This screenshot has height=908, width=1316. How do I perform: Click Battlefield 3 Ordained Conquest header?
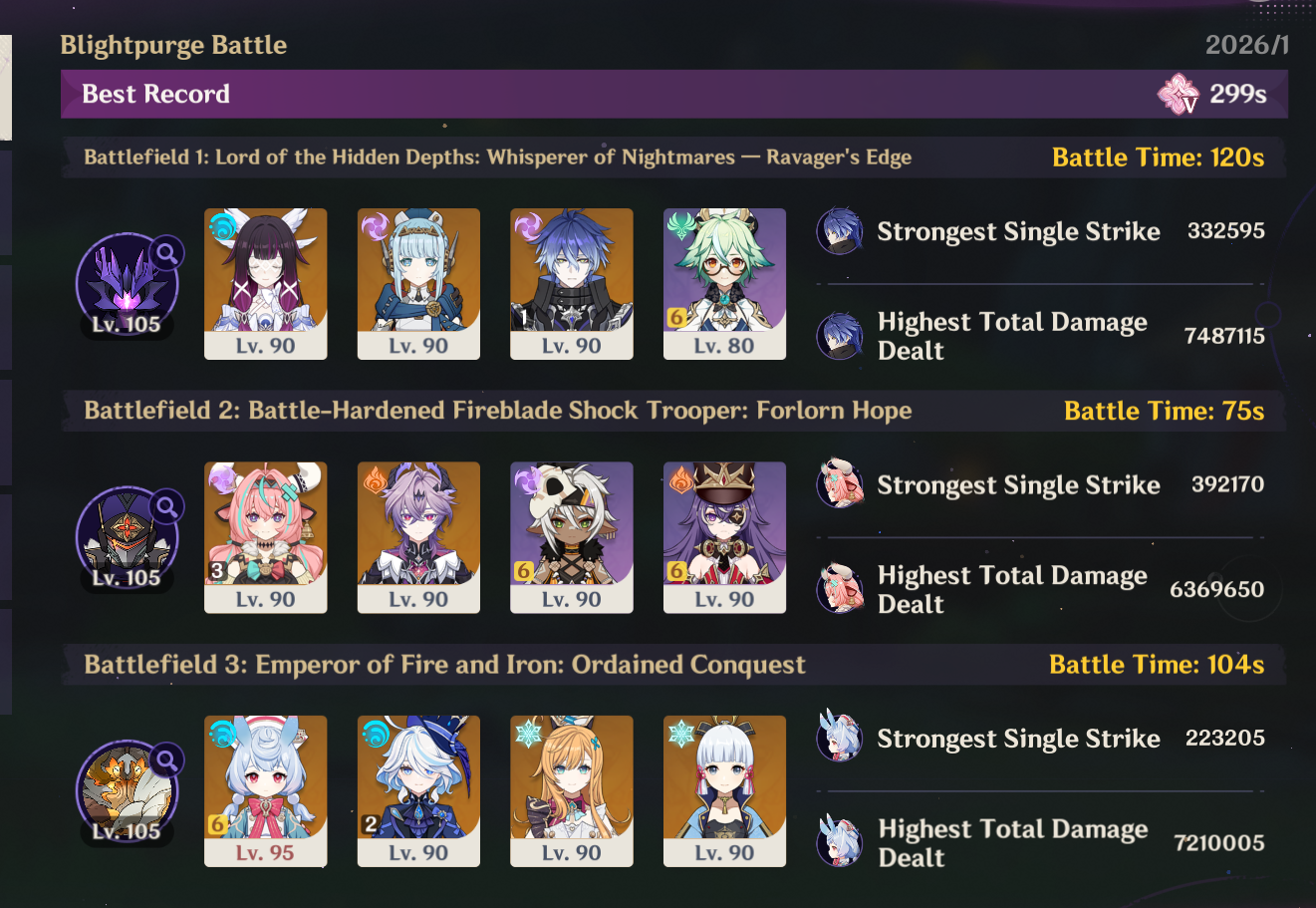click(444, 665)
